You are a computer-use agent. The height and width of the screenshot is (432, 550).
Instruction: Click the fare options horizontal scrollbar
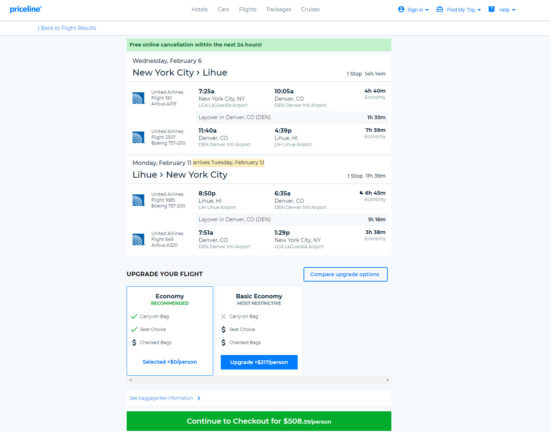(259, 380)
